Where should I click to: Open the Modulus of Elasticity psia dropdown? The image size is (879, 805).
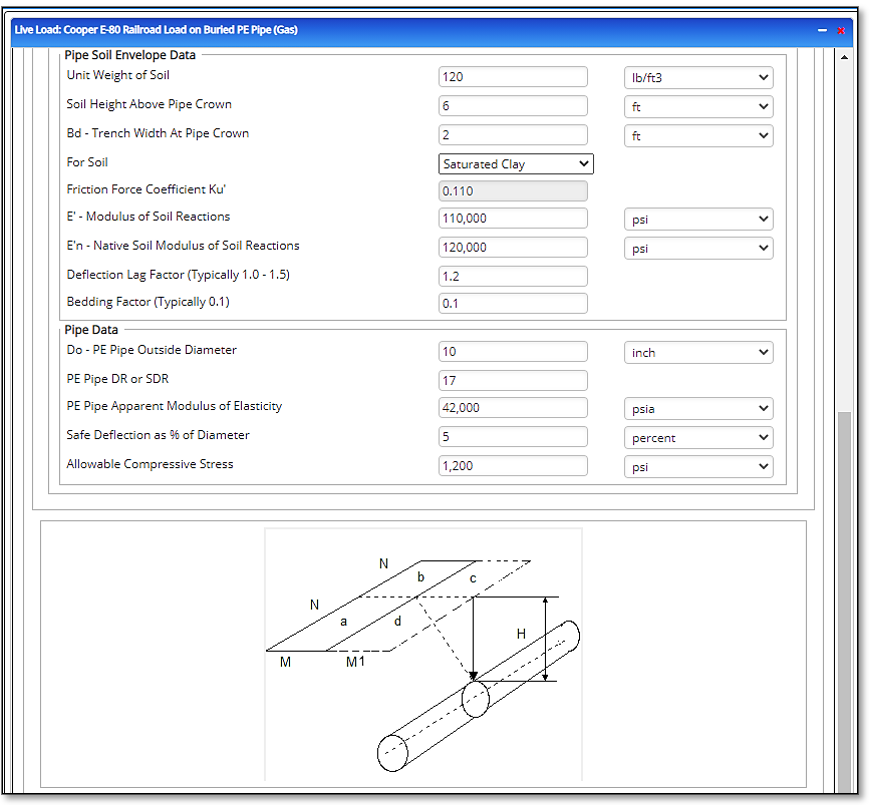[x=698, y=408]
